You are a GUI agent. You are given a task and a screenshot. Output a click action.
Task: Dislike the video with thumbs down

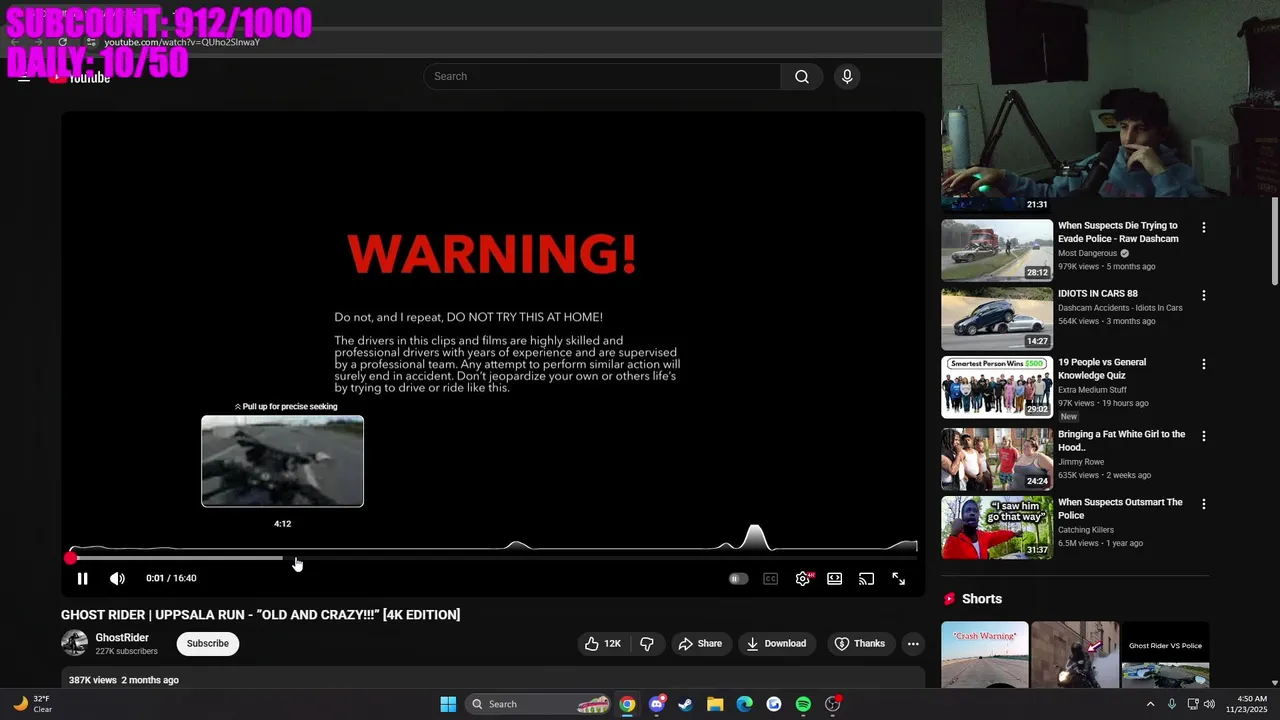(646, 643)
